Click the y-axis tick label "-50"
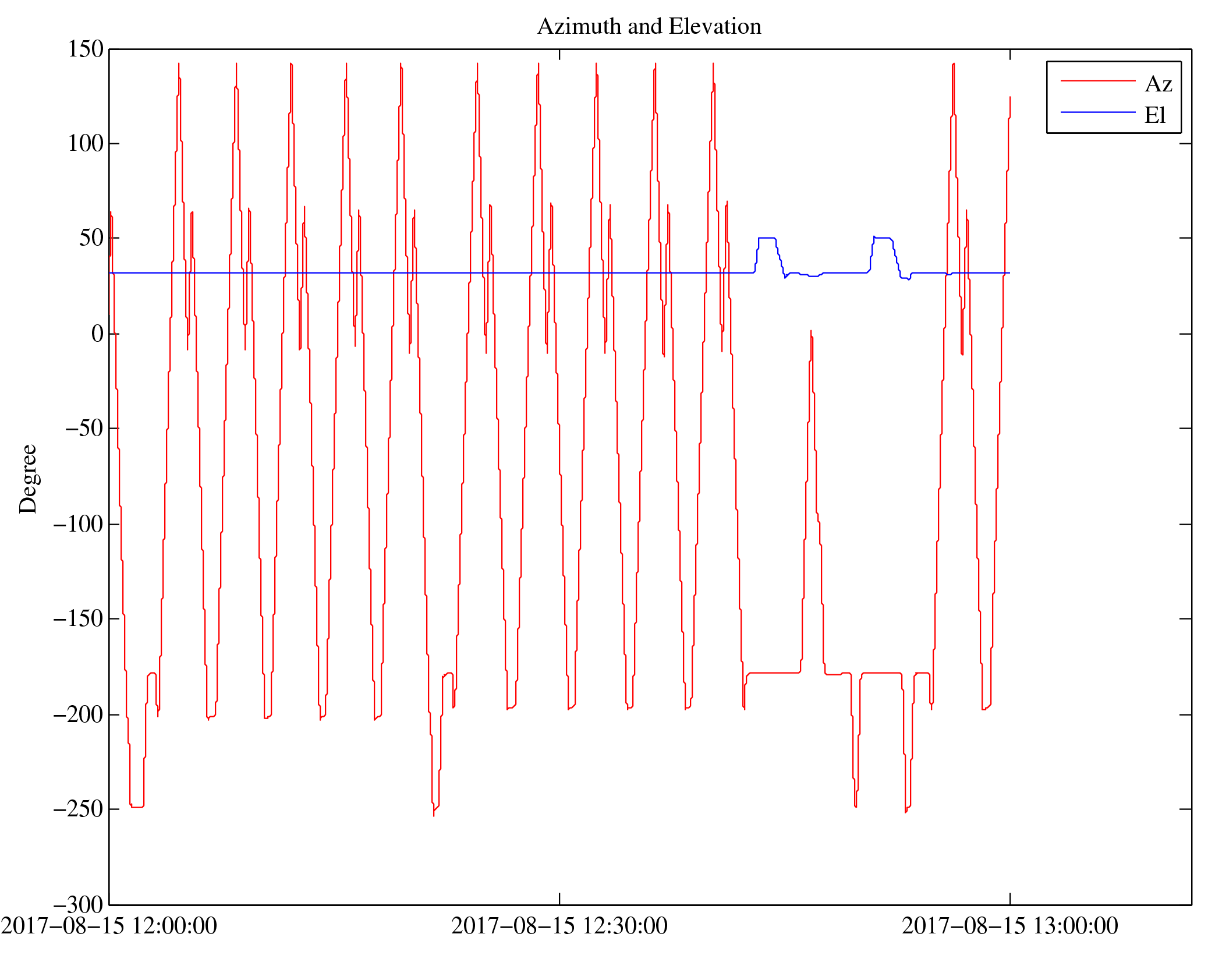Viewport: 1208px width, 980px height. coord(84,428)
